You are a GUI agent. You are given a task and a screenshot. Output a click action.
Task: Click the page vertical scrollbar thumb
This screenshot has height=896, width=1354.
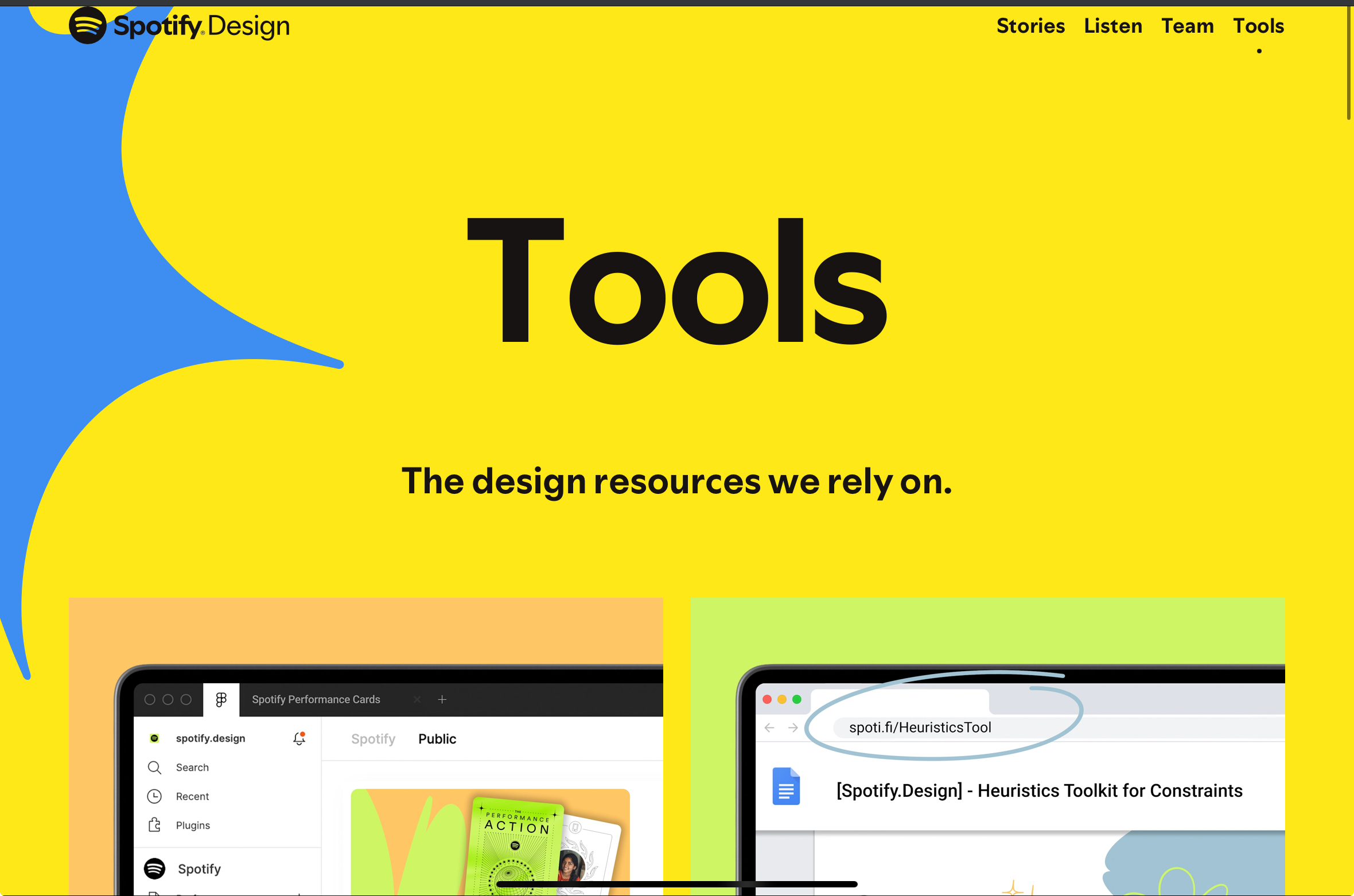coord(1349,63)
